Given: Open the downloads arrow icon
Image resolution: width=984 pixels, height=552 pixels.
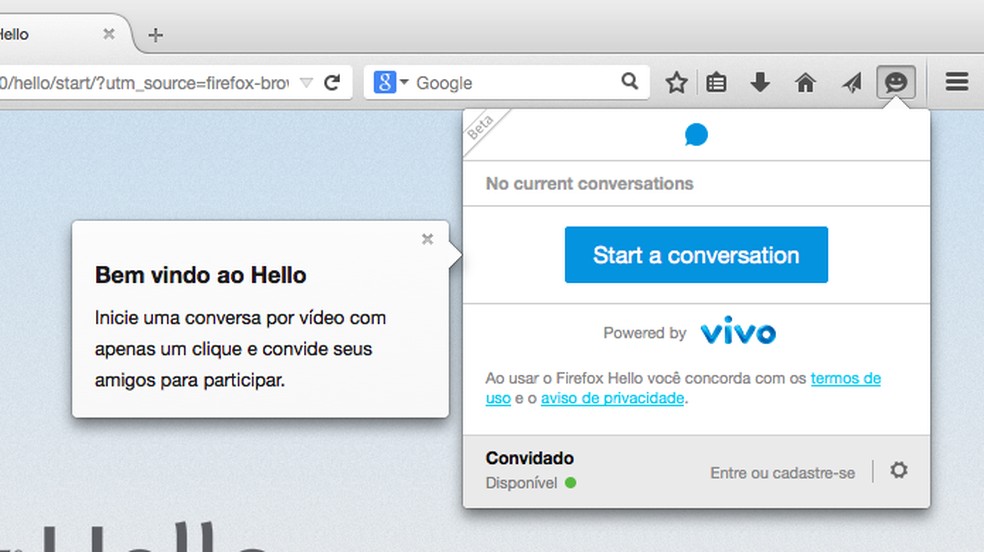Looking at the screenshot, I should [760, 82].
